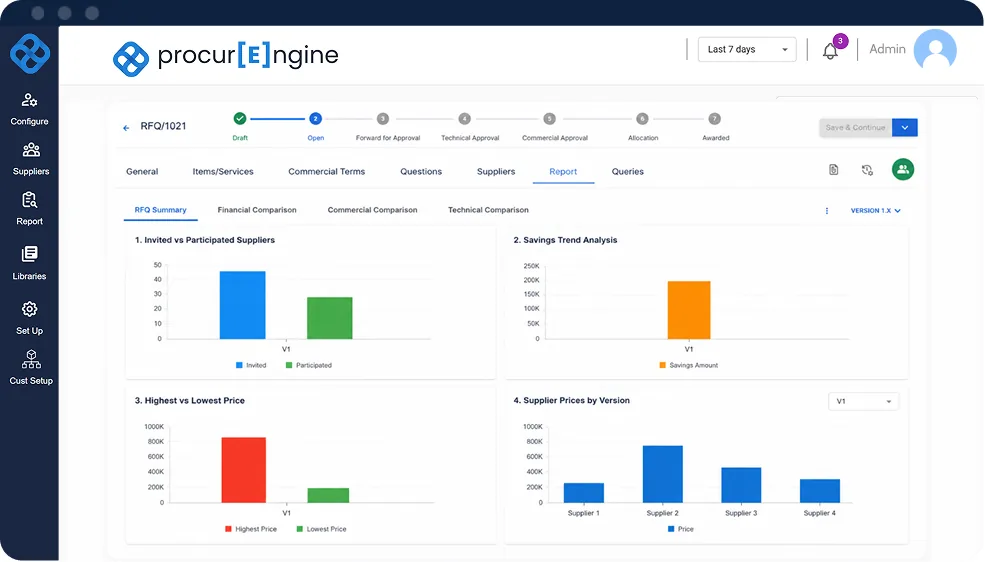This screenshot has width=985, height=562.
Task: Click the orange Savings Amount bar
Action: point(689,310)
